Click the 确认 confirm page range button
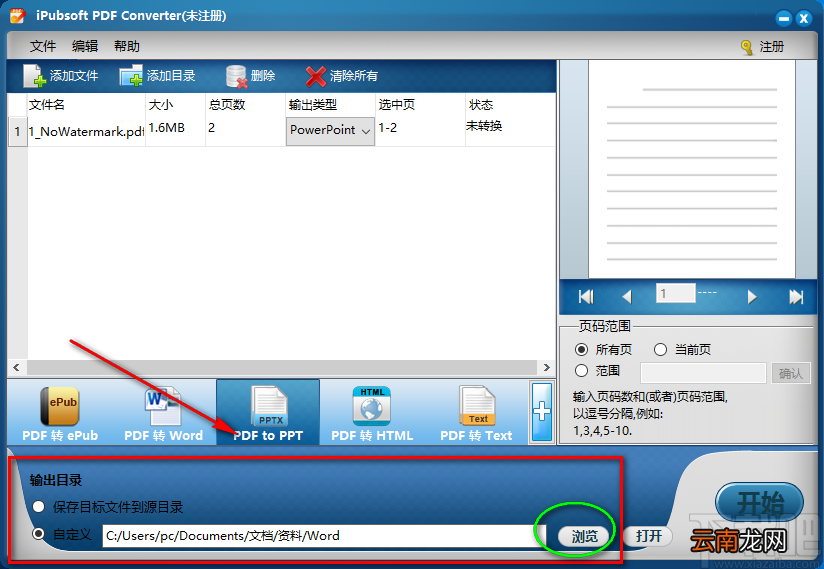The height and width of the screenshot is (569, 824). coord(790,374)
